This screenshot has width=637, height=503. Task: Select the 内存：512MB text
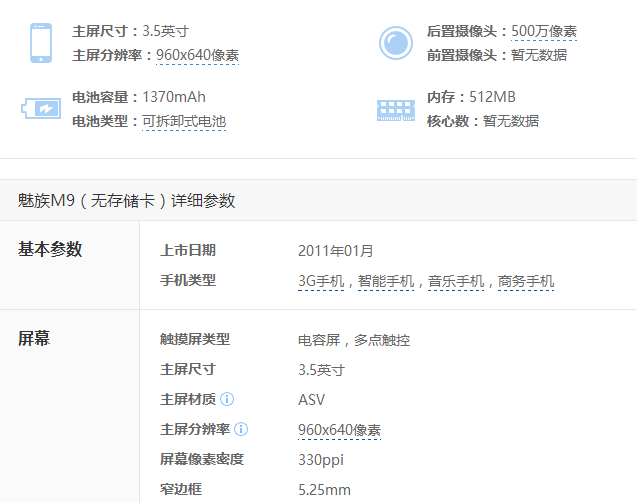coord(471,97)
